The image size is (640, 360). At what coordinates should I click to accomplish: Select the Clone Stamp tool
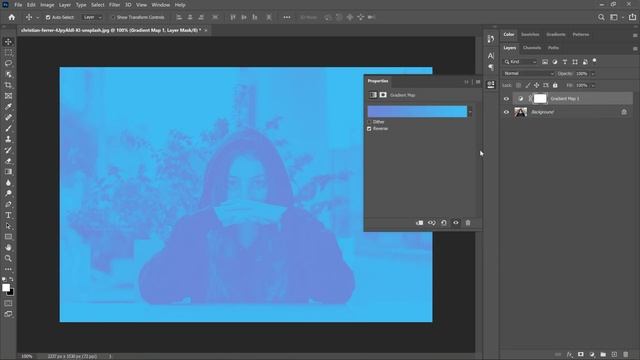[x=8, y=139]
